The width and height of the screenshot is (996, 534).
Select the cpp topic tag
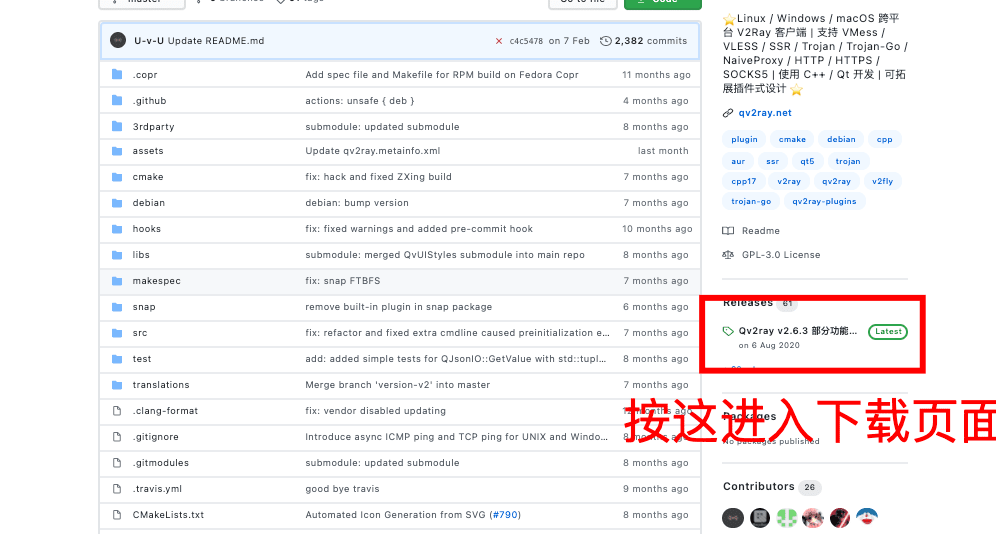tap(884, 139)
